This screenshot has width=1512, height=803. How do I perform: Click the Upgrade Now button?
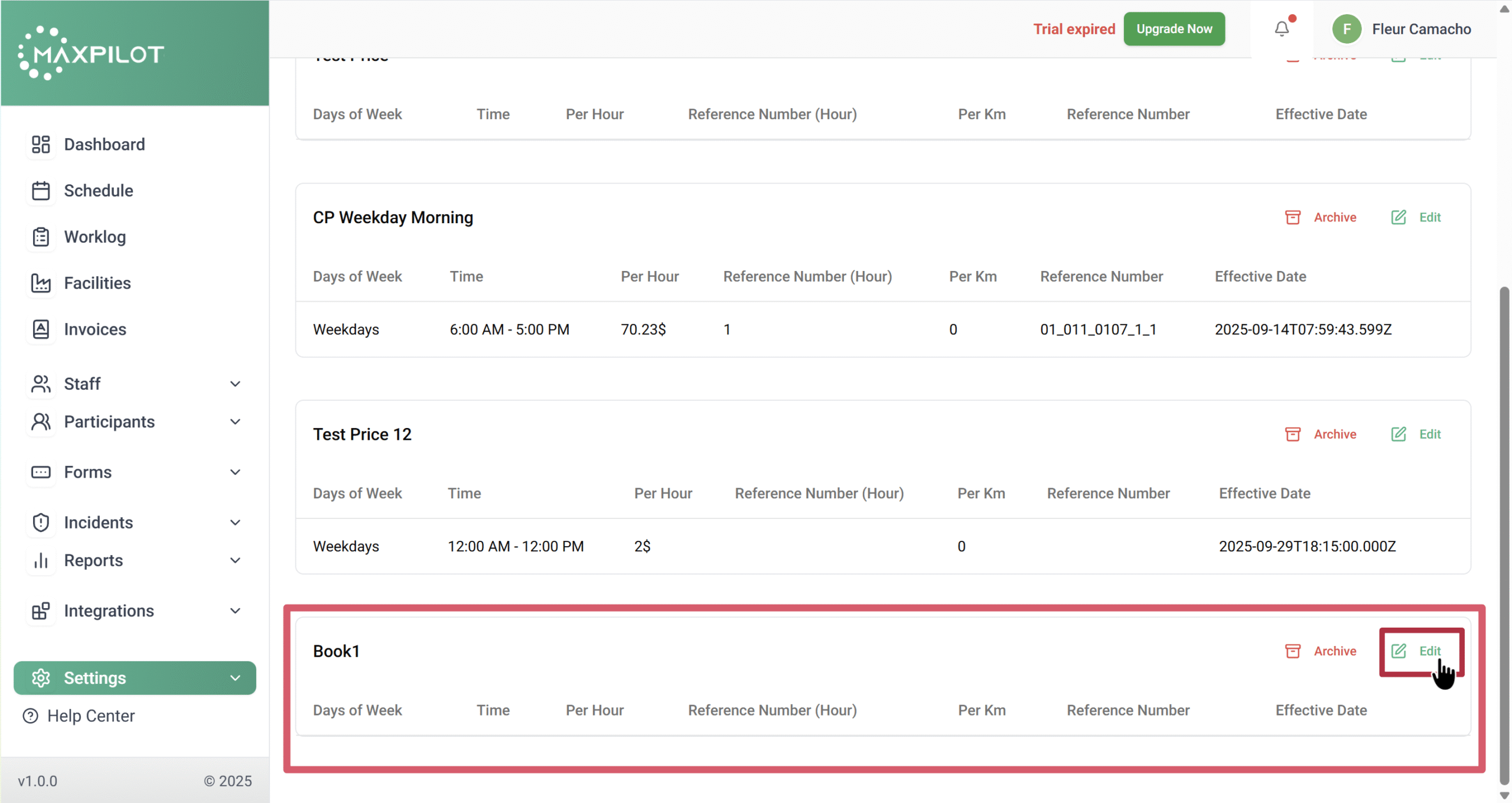[1174, 29]
